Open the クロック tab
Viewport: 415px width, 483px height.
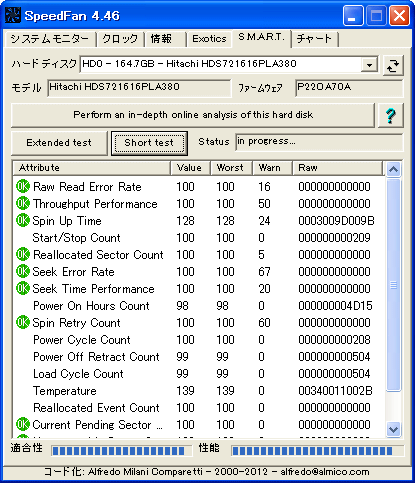120,39
